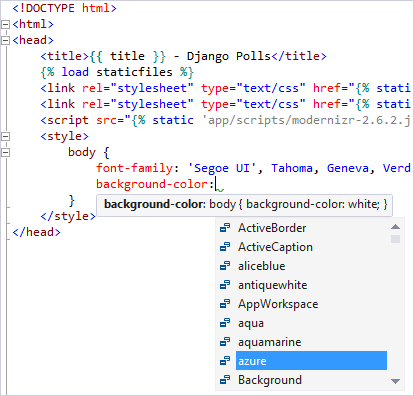Click the icon beside highlighted azure
Image resolution: width=414 pixels, height=396 pixels.
pos(225,361)
